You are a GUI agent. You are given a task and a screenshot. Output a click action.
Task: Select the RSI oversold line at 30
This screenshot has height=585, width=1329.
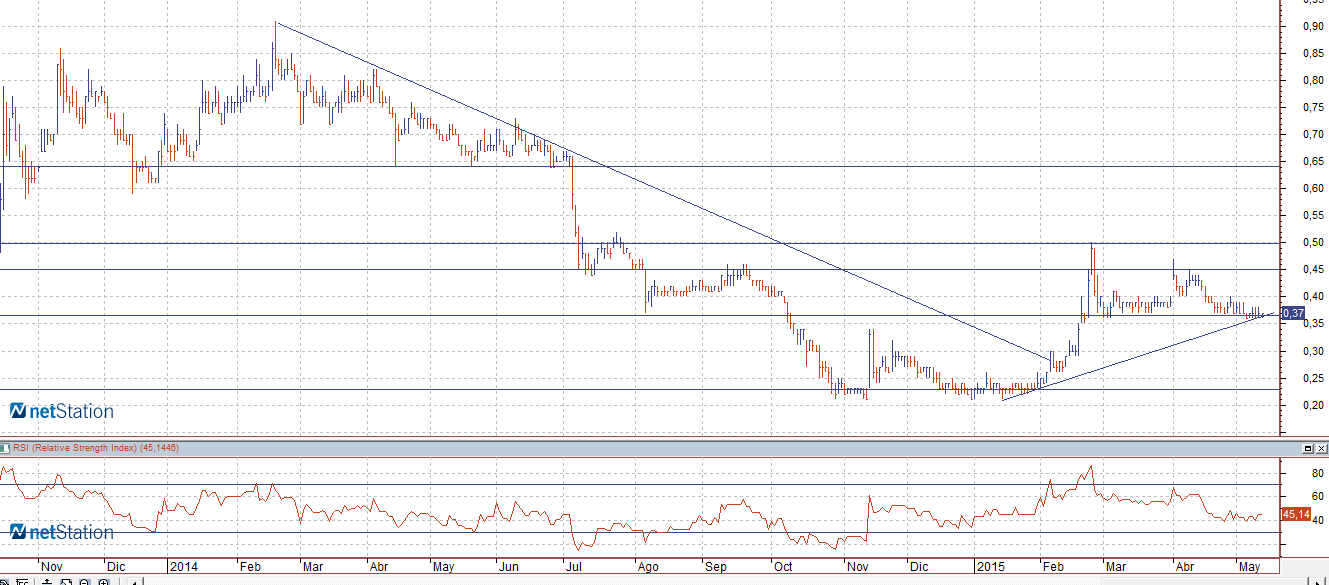[x=640, y=533]
